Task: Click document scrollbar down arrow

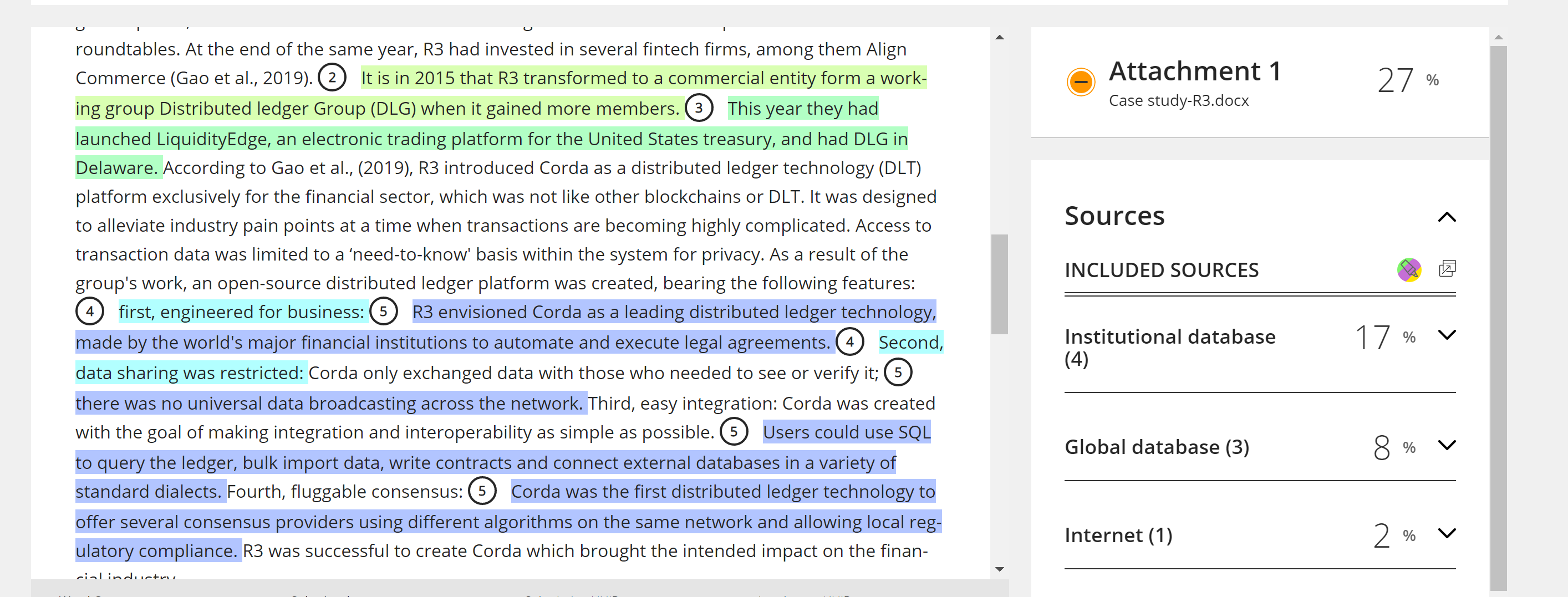Action: (999, 570)
